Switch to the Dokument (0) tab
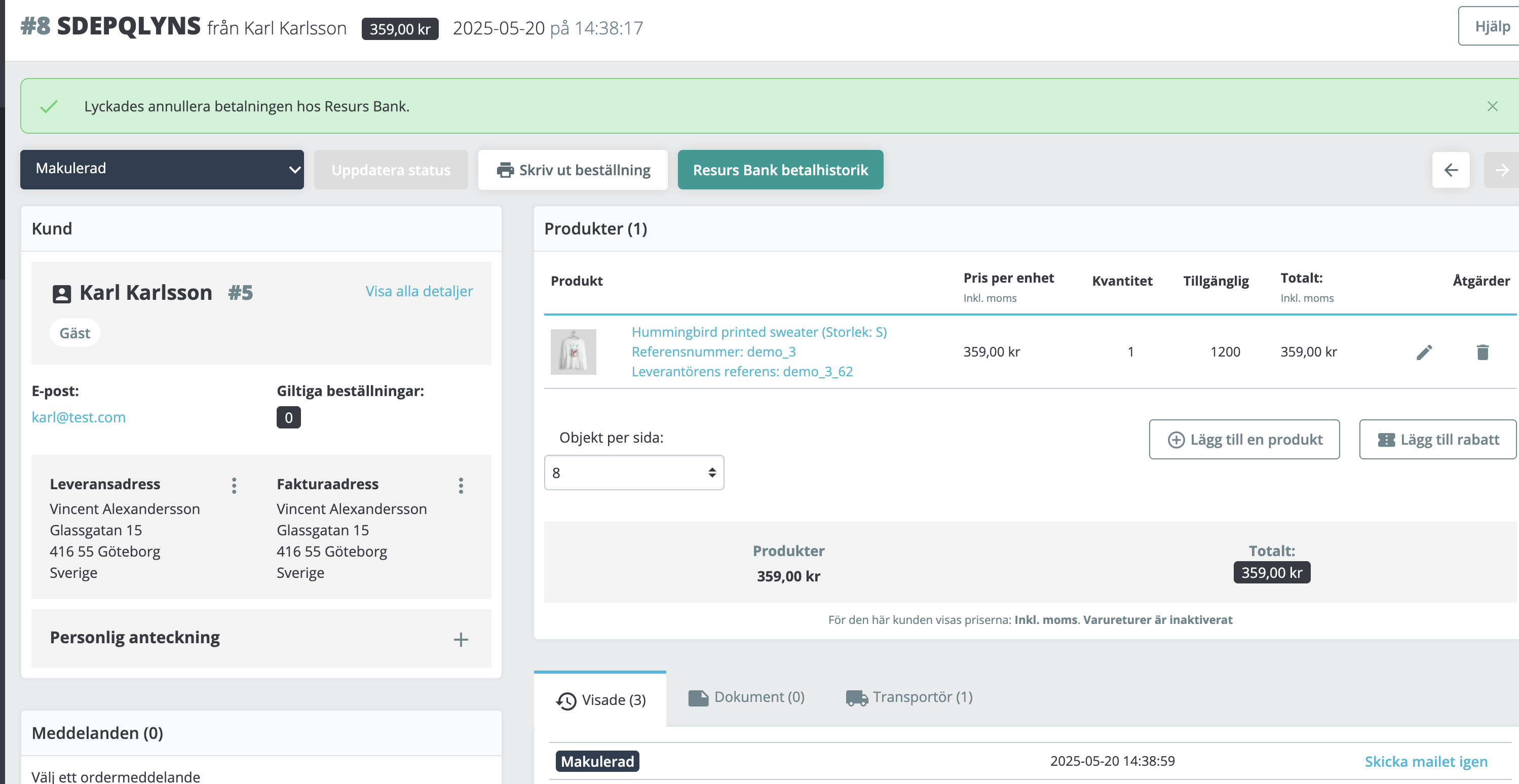This screenshot has height=784, width=1519. click(x=746, y=697)
